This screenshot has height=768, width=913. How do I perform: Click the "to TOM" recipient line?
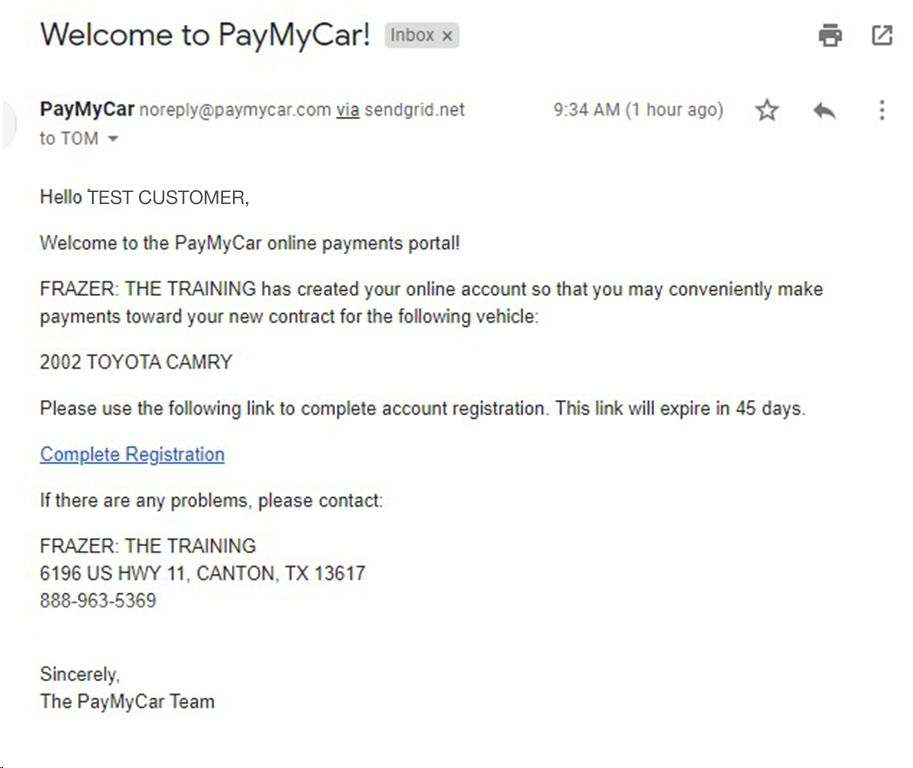(69, 139)
